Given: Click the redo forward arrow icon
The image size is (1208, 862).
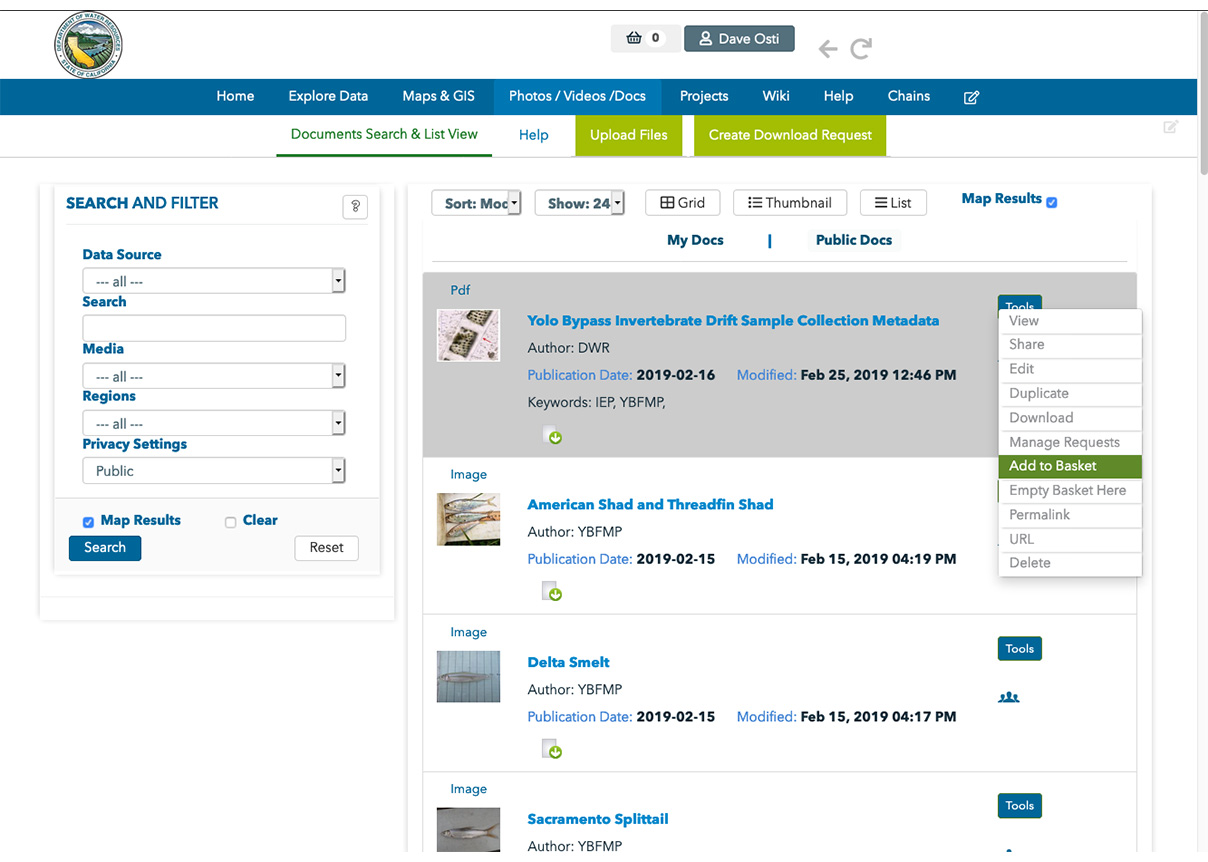Looking at the screenshot, I should [x=861, y=48].
